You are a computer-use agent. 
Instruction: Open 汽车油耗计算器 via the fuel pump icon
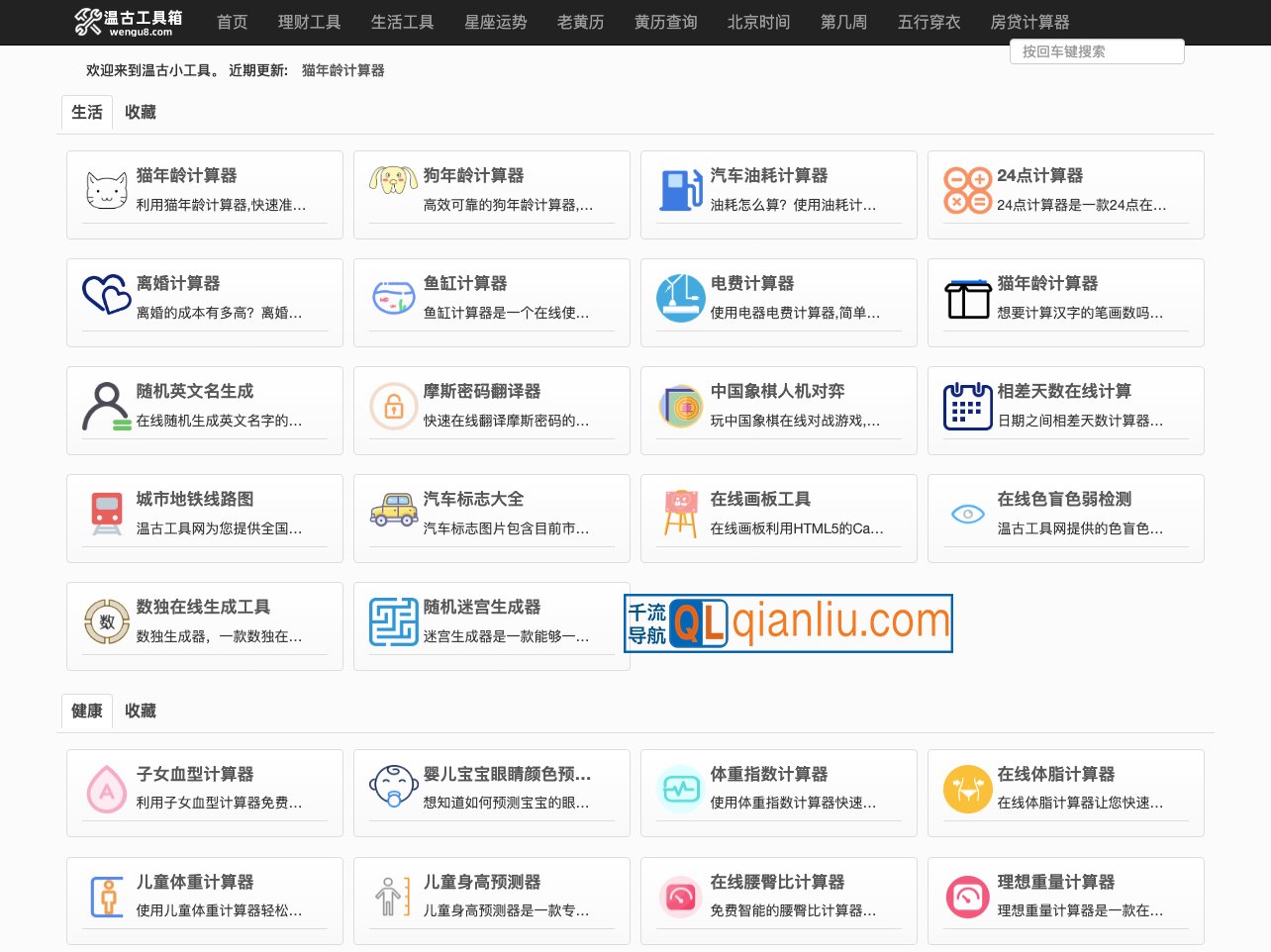(x=680, y=188)
